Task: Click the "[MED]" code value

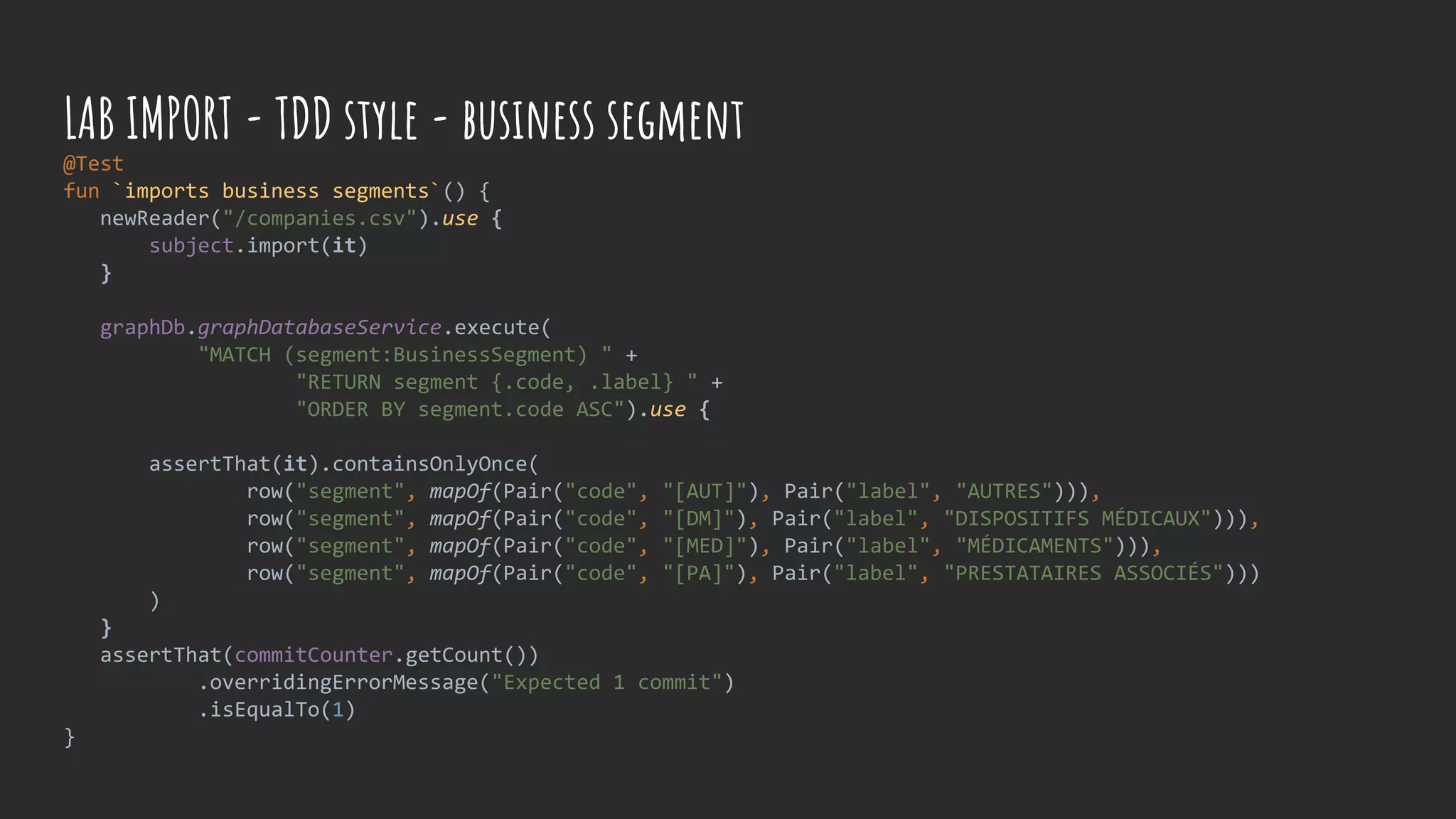Action: (x=705, y=546)
